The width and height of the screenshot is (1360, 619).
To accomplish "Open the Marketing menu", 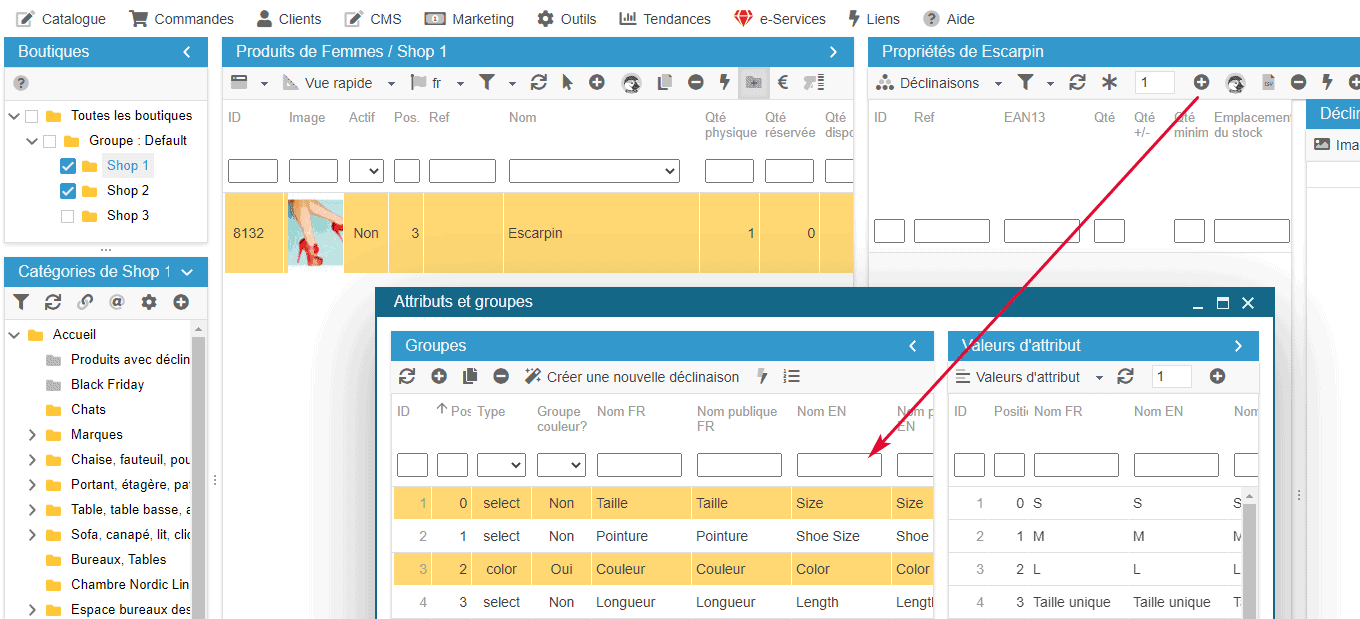I will click(x=469, y=19).
